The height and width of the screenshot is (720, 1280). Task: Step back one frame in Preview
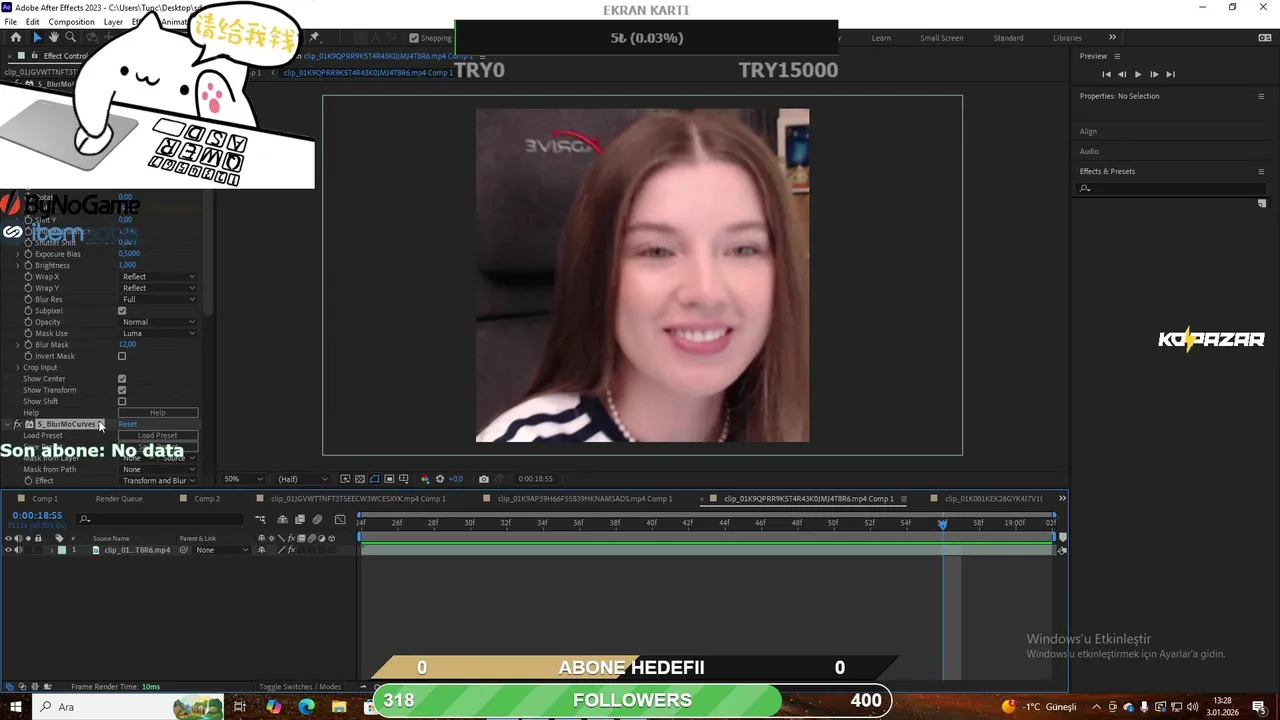pos(1122,74)
